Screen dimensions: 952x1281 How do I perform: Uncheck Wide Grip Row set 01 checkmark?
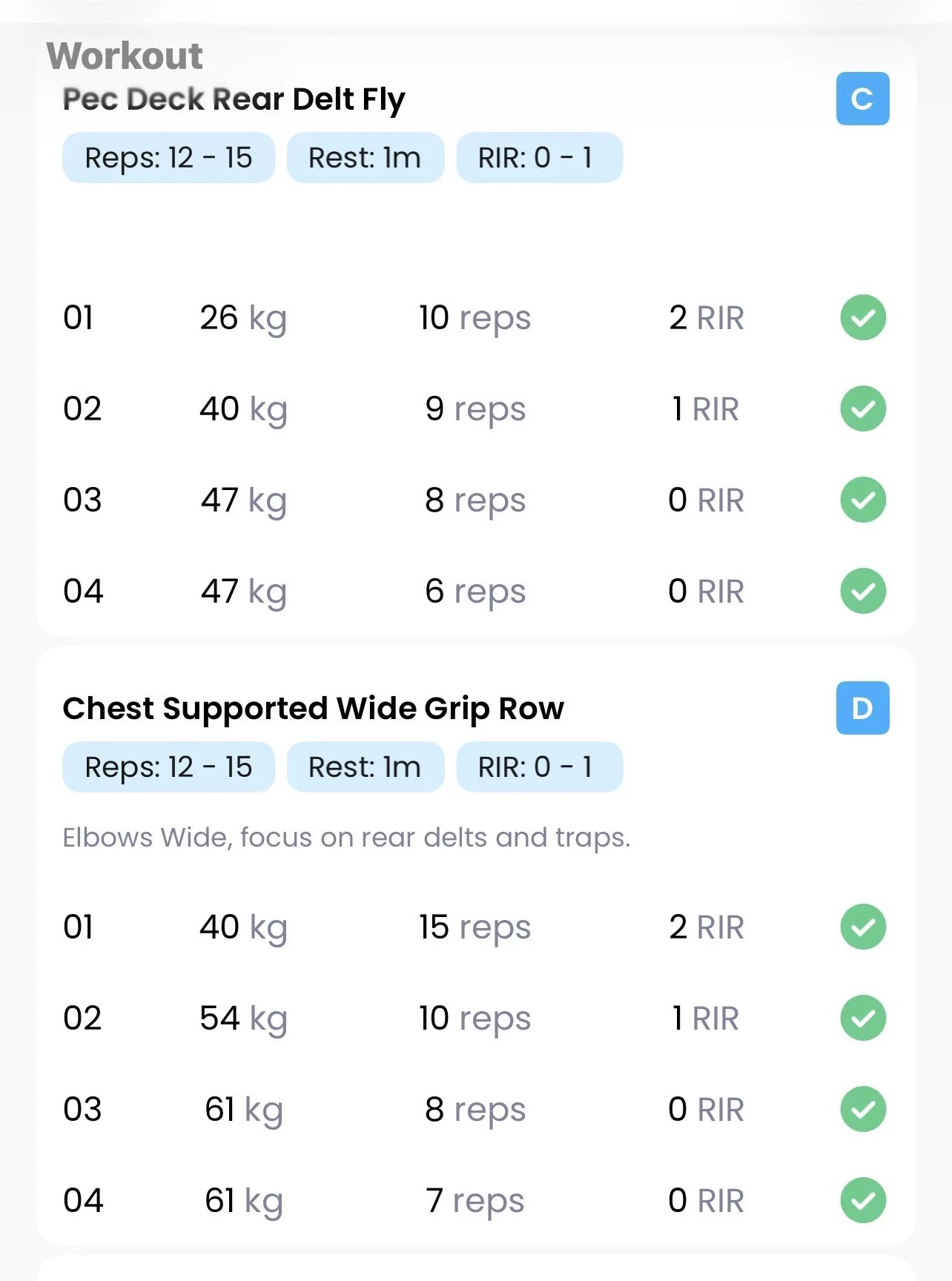coord(863,927)
